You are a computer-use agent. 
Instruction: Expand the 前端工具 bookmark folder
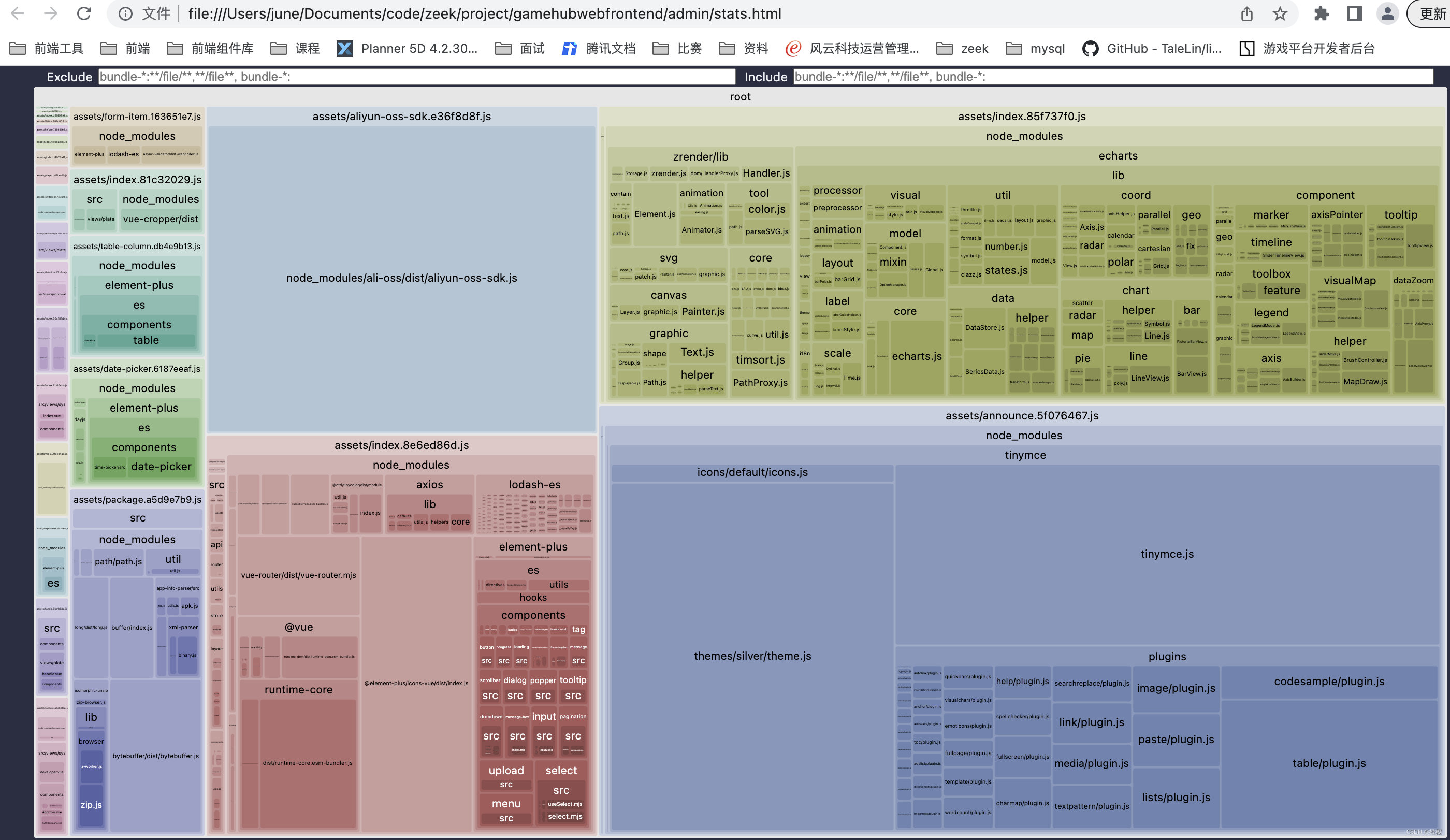tap(47, 48)
